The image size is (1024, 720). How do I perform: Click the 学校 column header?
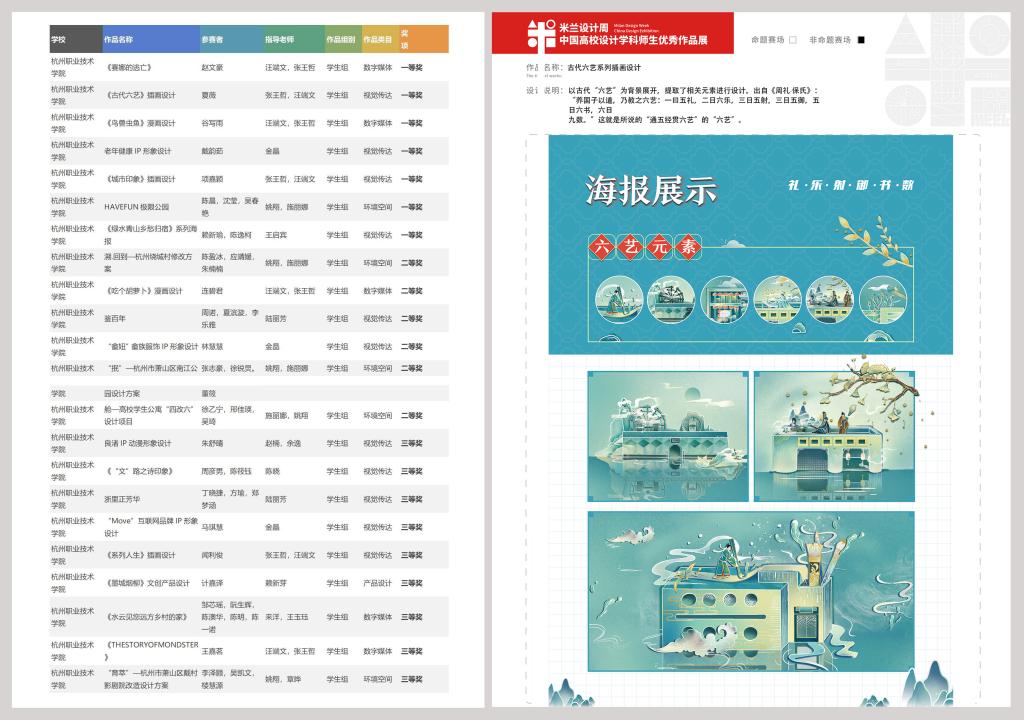(x=58, y=39)
